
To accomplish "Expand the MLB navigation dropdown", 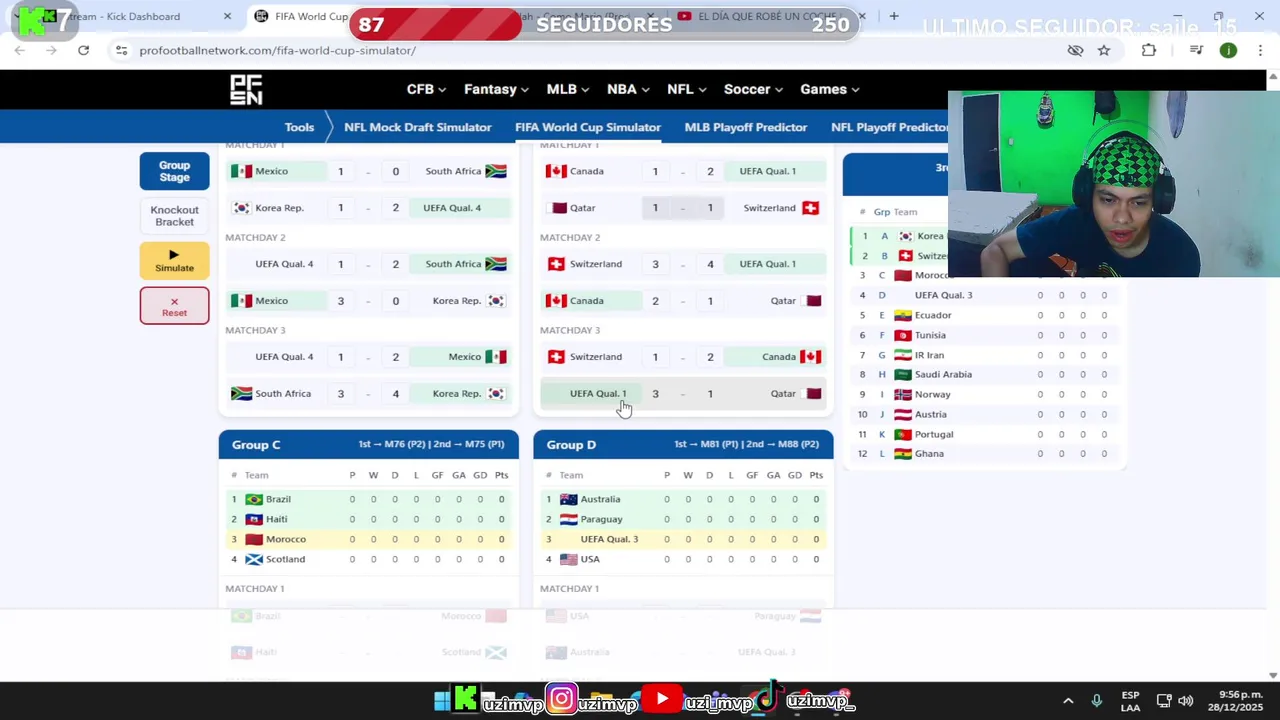I will [568, 89].
